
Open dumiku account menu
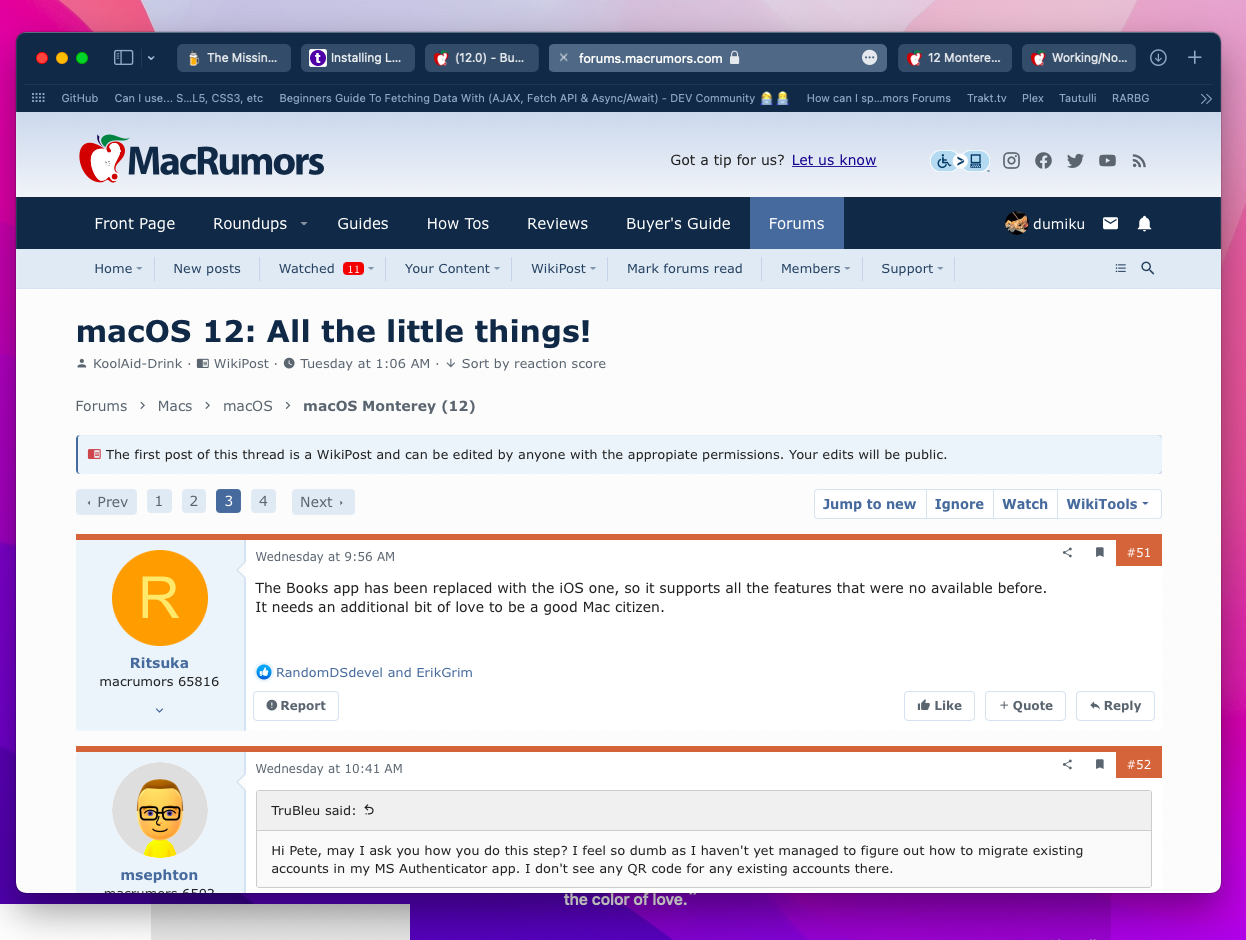point(1045,224)
